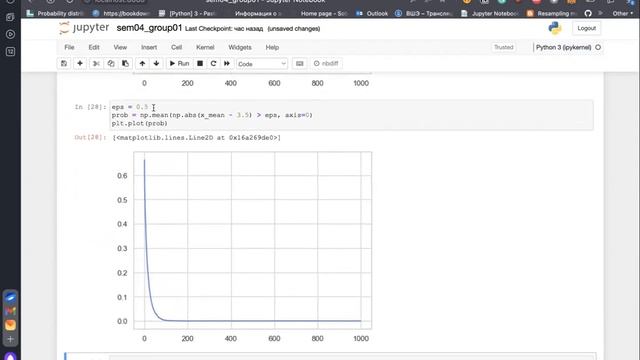The width and height of the screenshot is (640, 360).
Task: Open the command palette keyboard icon
Action: [x=300, y=64]
